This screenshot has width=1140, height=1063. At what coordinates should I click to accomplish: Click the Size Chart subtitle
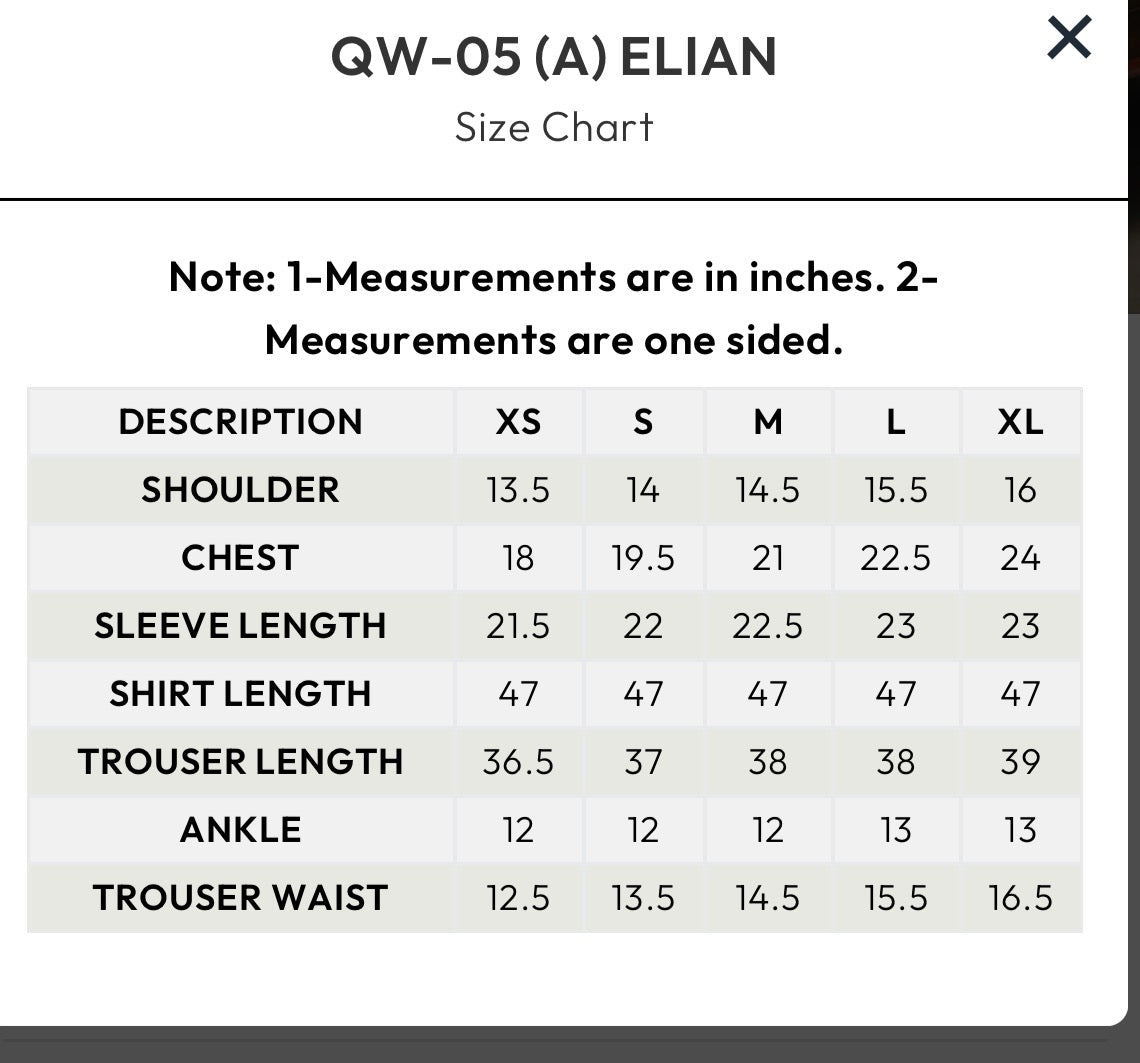(554, 127)
